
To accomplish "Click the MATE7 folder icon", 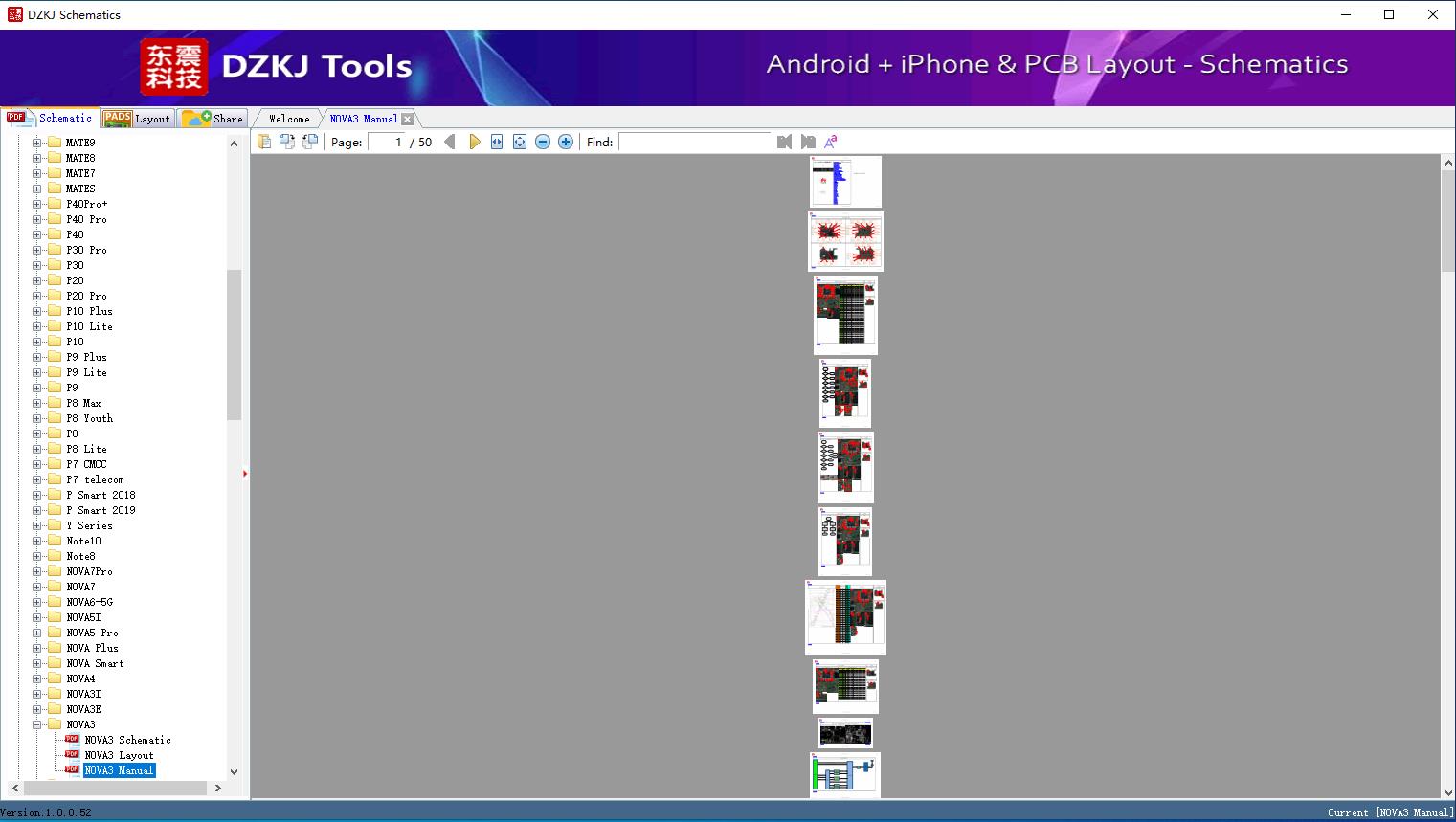I will click(x=55, y=173).
